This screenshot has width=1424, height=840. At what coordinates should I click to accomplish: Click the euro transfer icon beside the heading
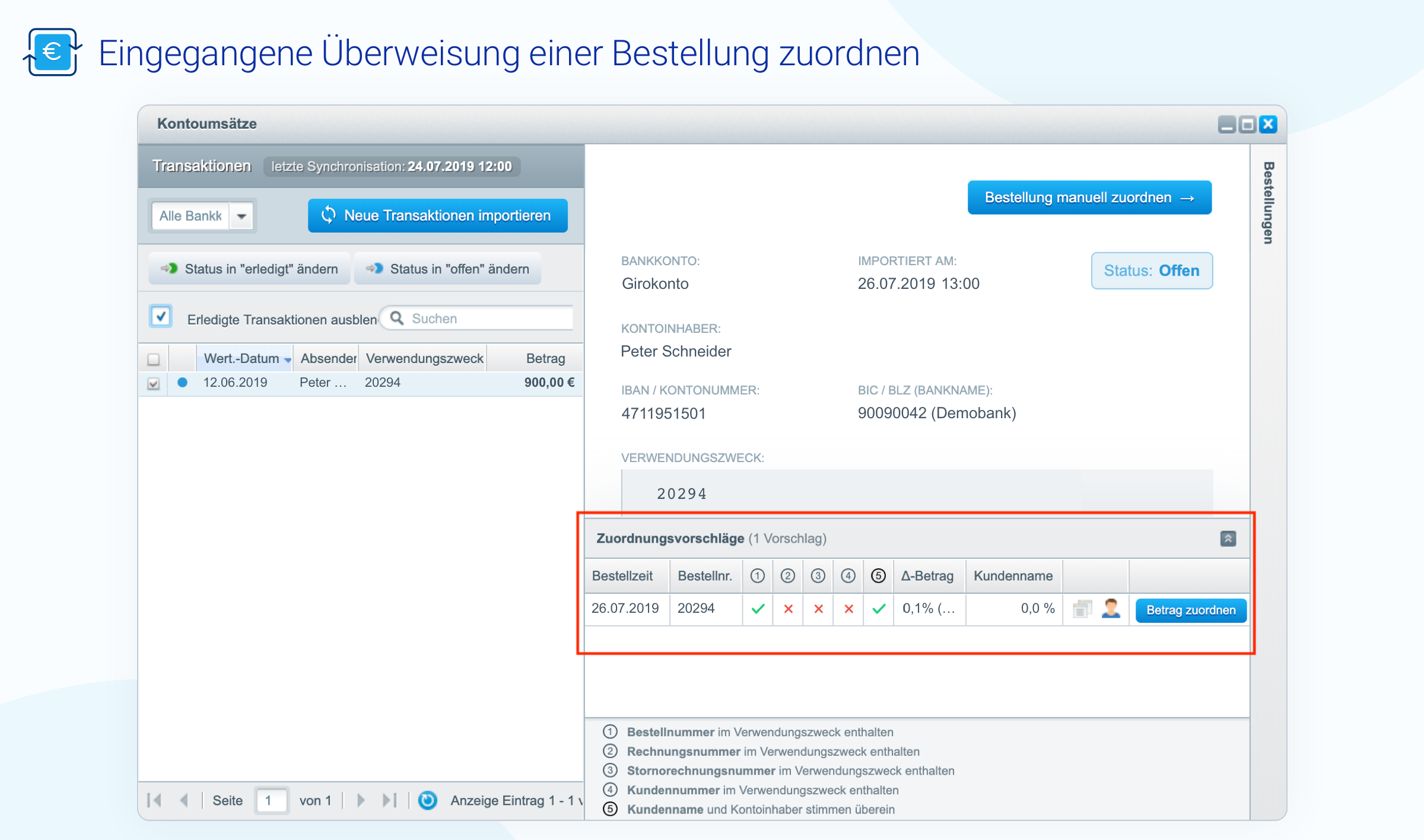coord(52,52)
